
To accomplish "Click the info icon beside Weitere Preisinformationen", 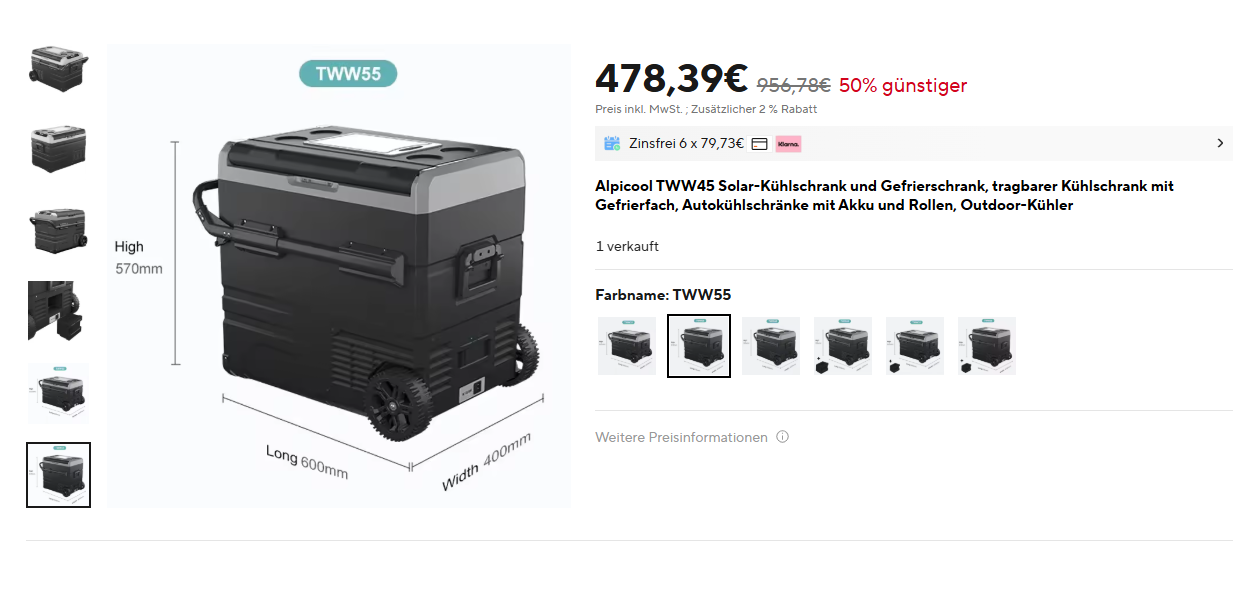I will tap(783, 437).
